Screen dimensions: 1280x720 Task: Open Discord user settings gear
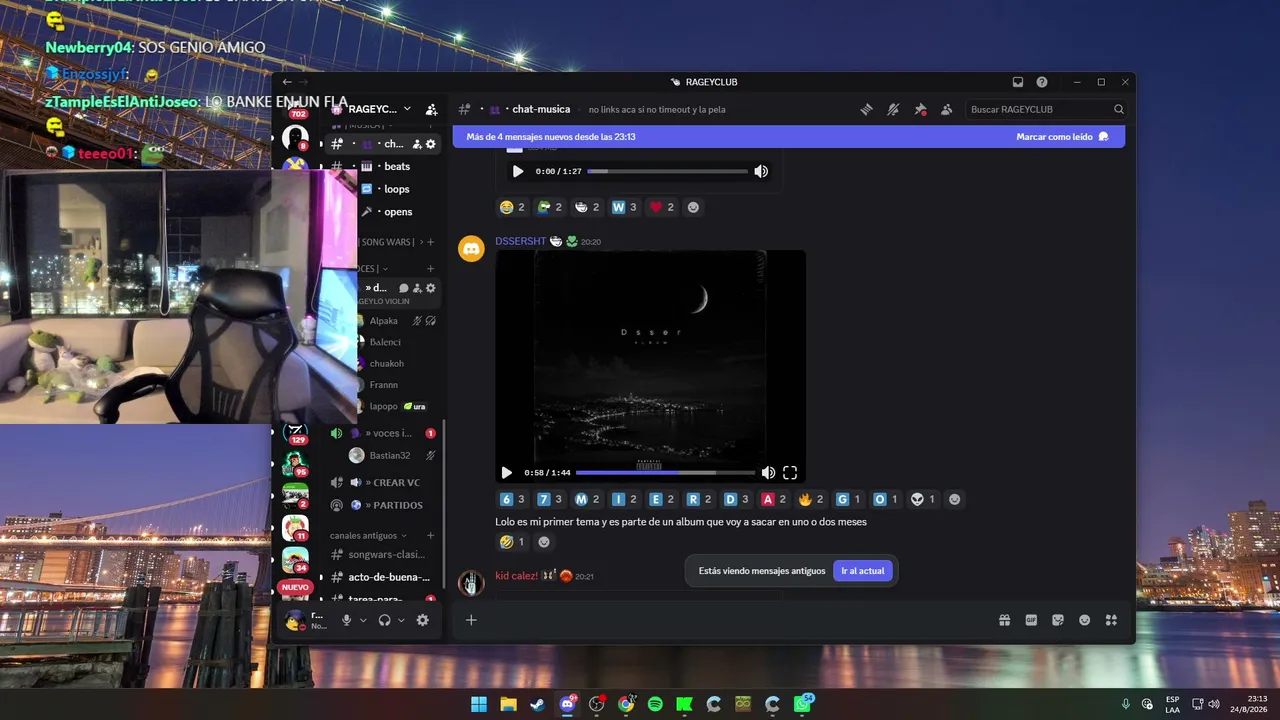[x=423, y=620]
